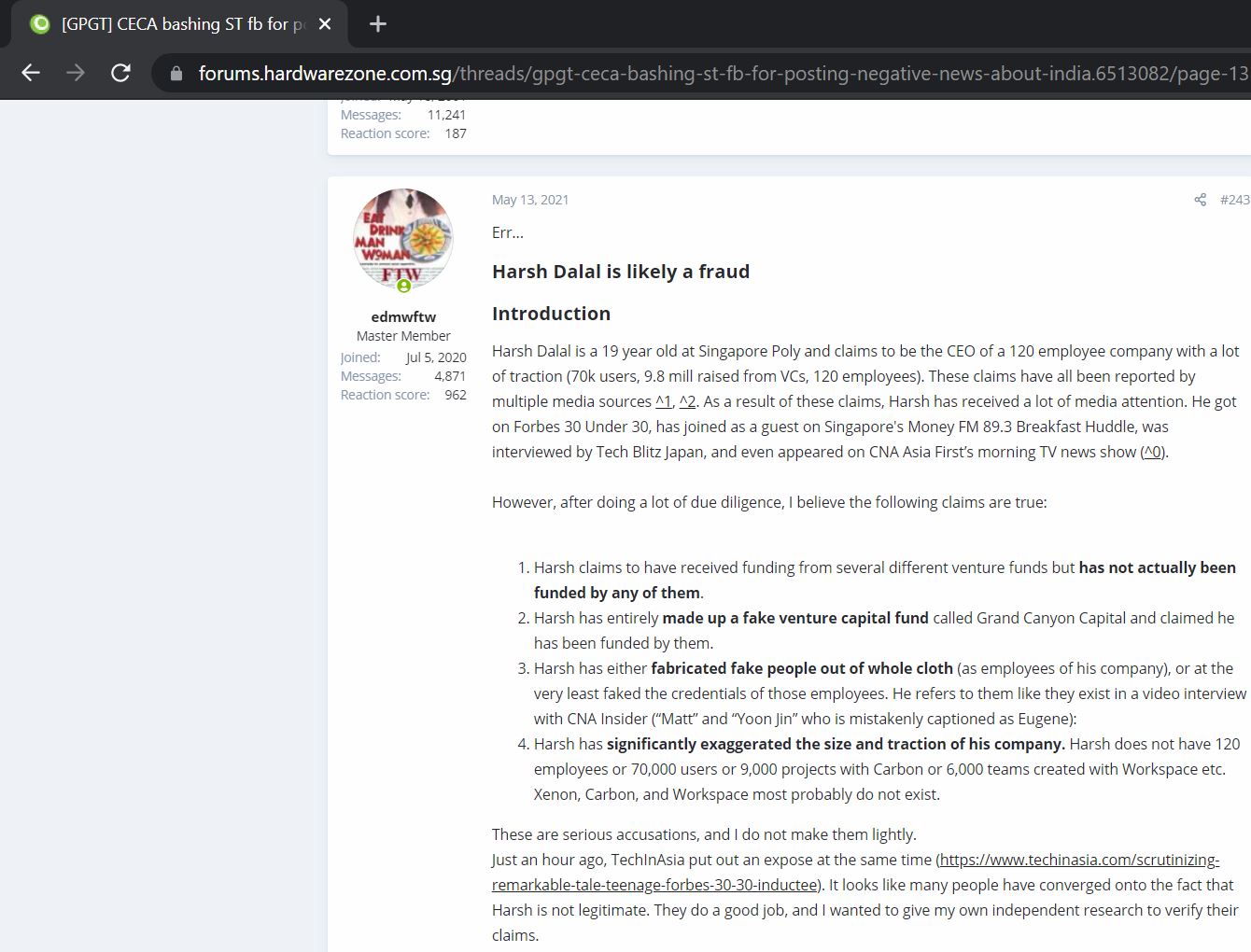1251x952 pixels.
Task: Click 'Harsh Dalal is likely a fraud' heading
Action: [621, 272]
